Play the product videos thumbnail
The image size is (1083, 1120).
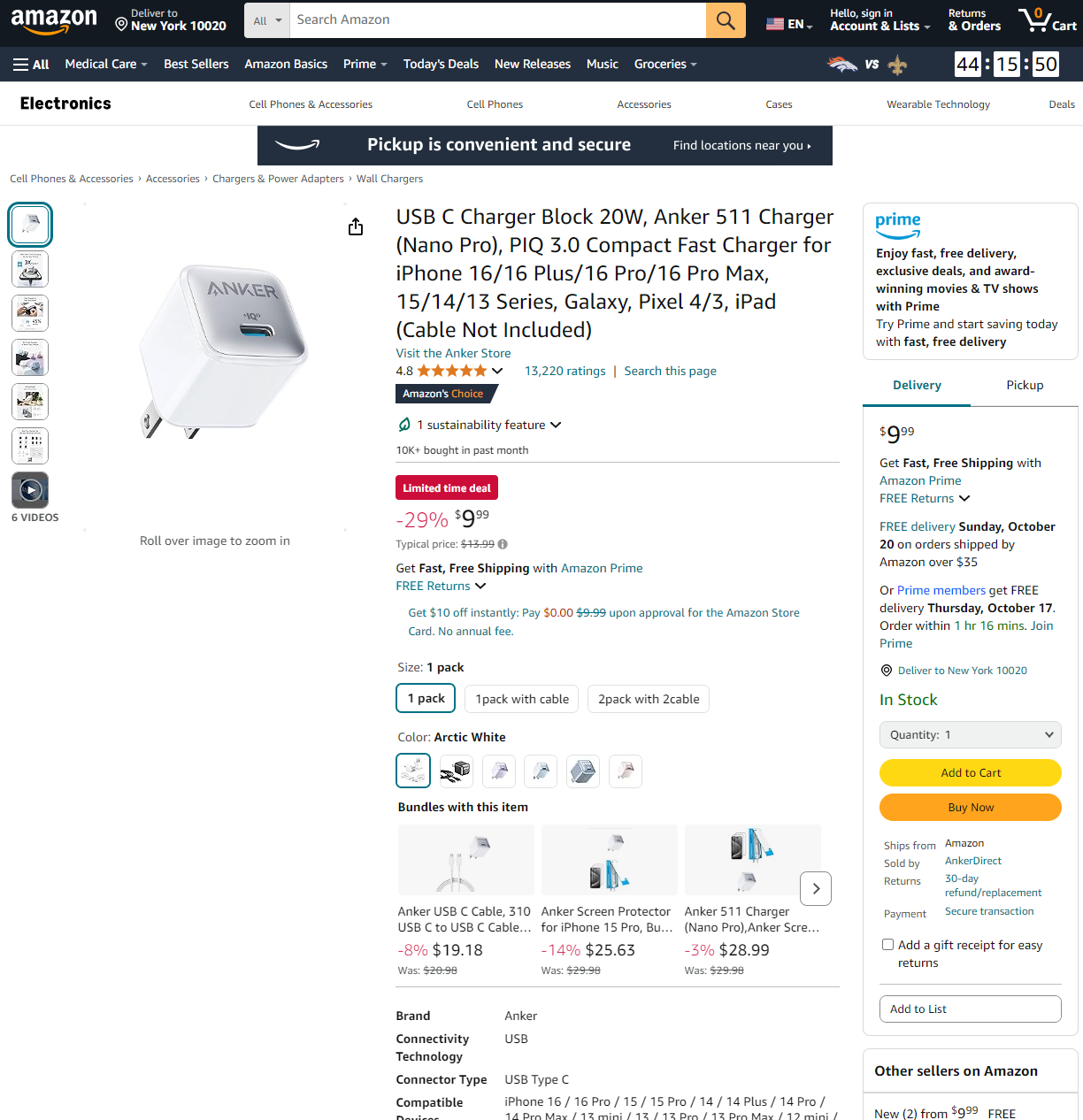pyautogui.click(x=30, y=490)
